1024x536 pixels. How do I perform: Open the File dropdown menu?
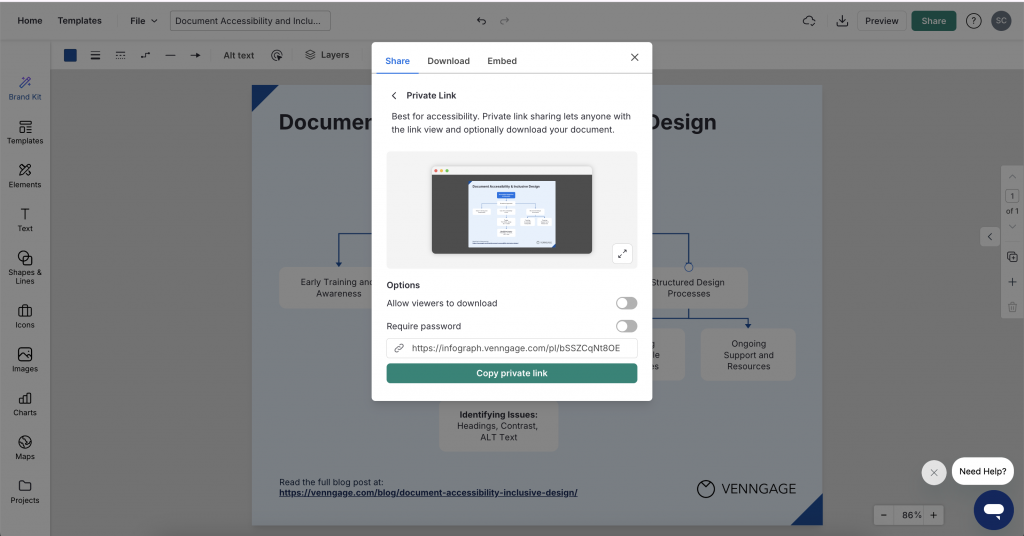(144, 21)
